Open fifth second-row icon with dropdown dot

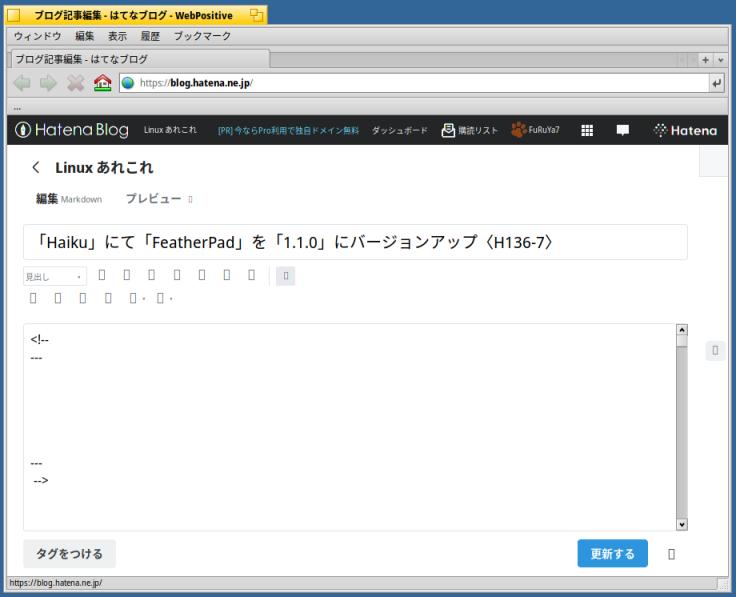click(x=137, y=298)
